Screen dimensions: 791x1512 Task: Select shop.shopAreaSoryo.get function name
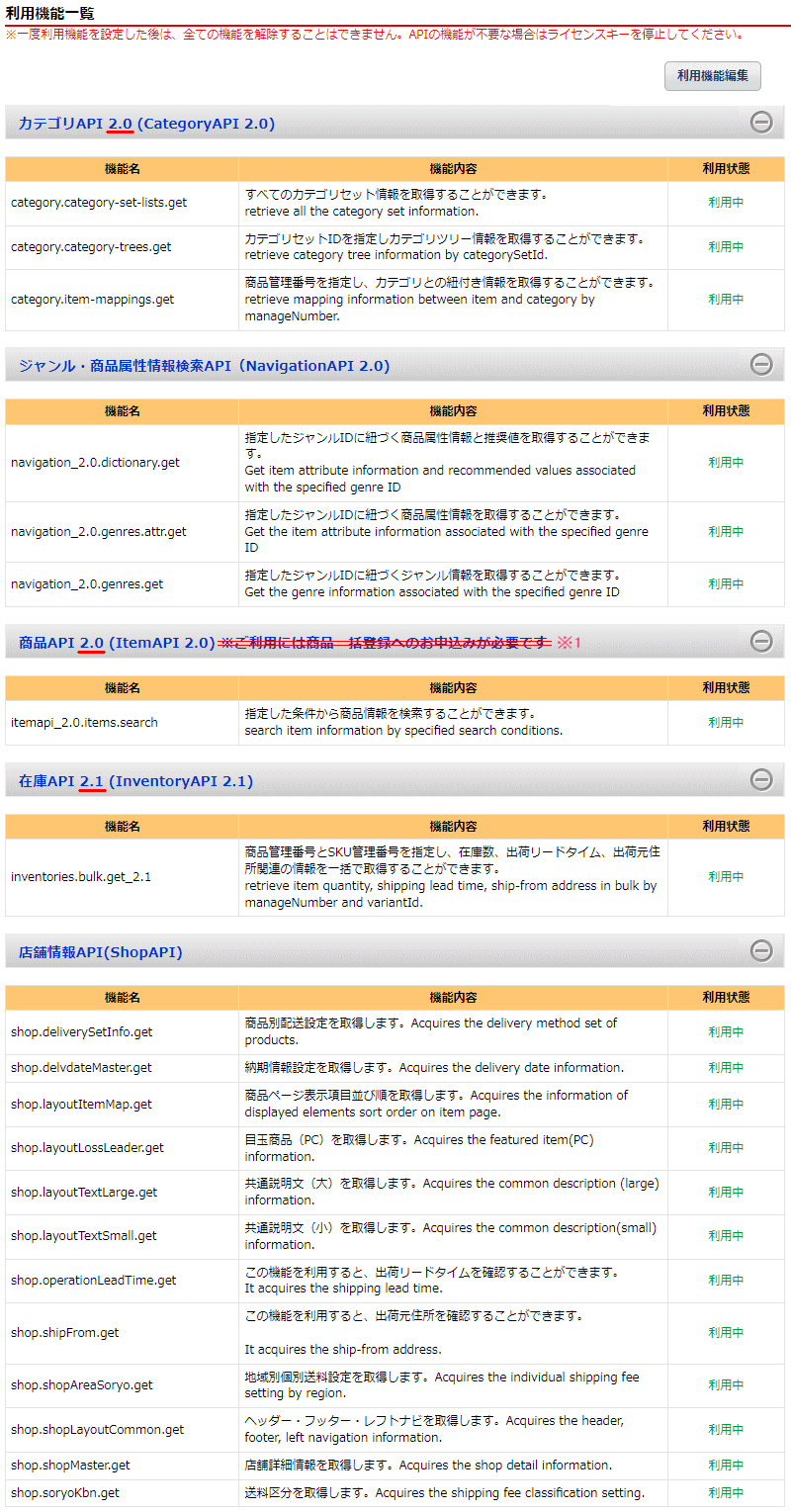click(82, 1385)
